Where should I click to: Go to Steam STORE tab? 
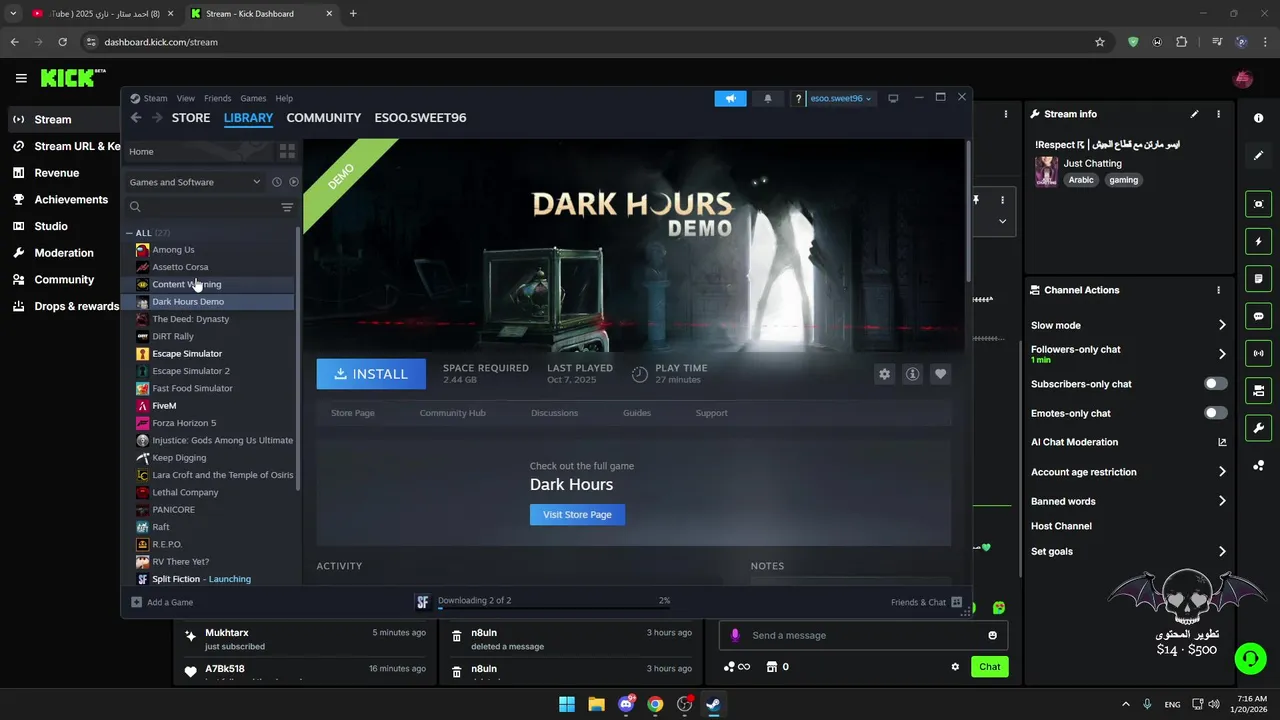click(x=191, y=118)
